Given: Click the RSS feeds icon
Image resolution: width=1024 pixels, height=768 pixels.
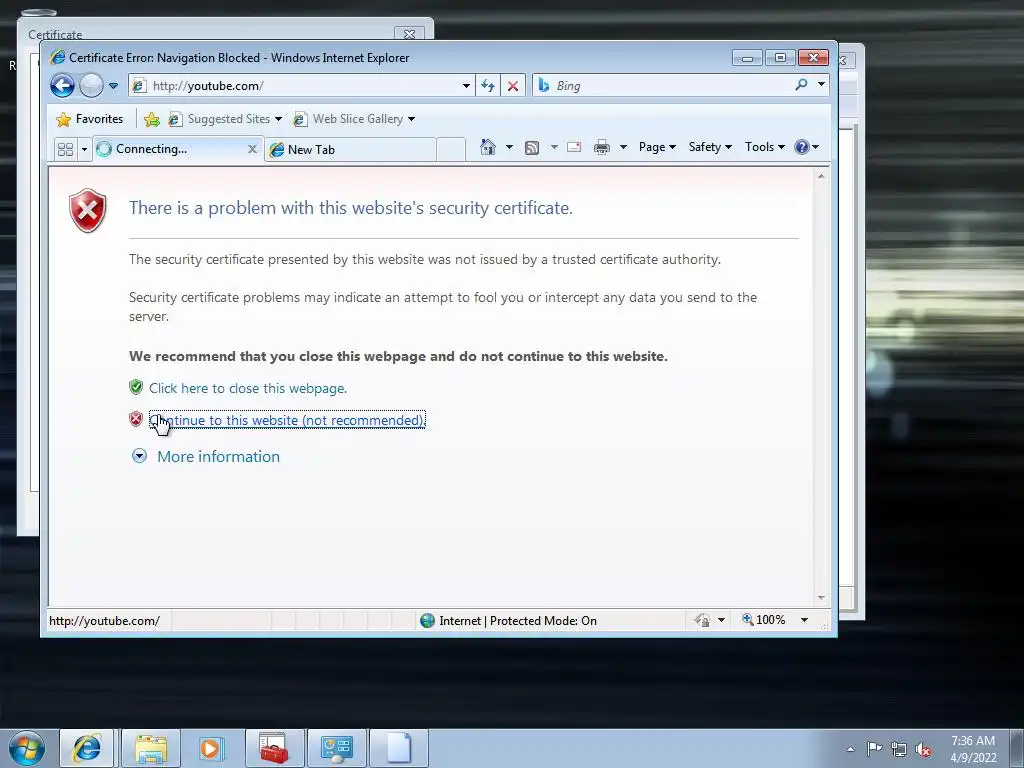Looking at the screenshot, I should click(532, 148).
